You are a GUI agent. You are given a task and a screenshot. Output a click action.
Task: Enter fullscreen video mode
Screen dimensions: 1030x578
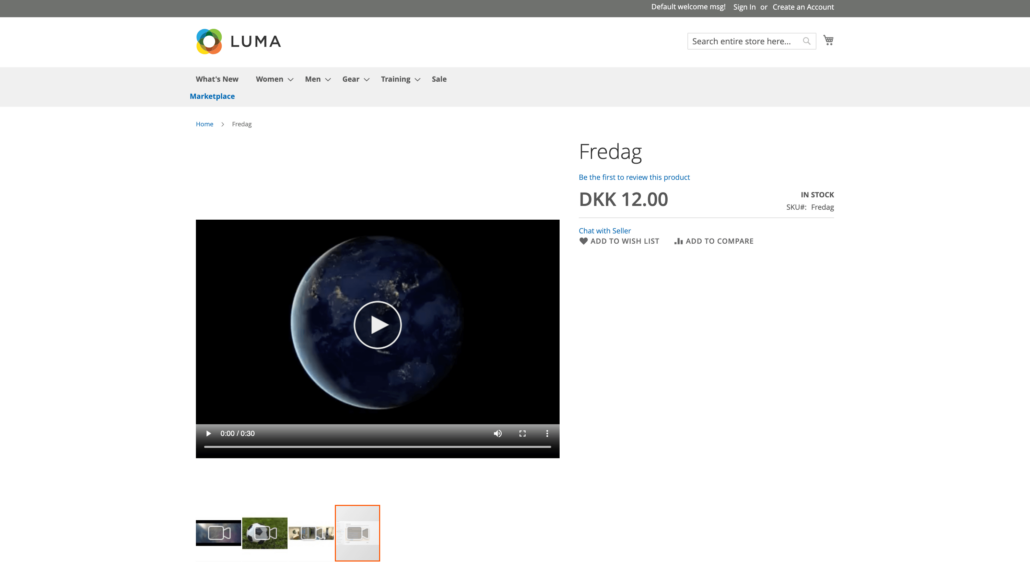(522, 434)
